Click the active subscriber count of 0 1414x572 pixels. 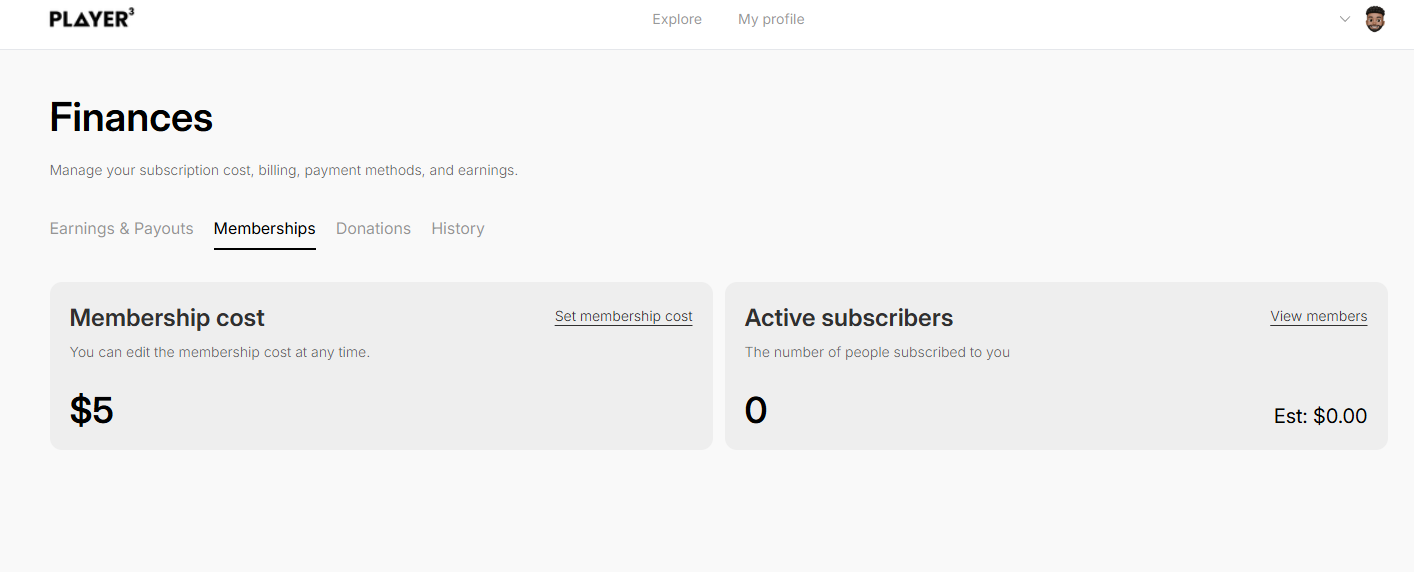tap(756, 410)
